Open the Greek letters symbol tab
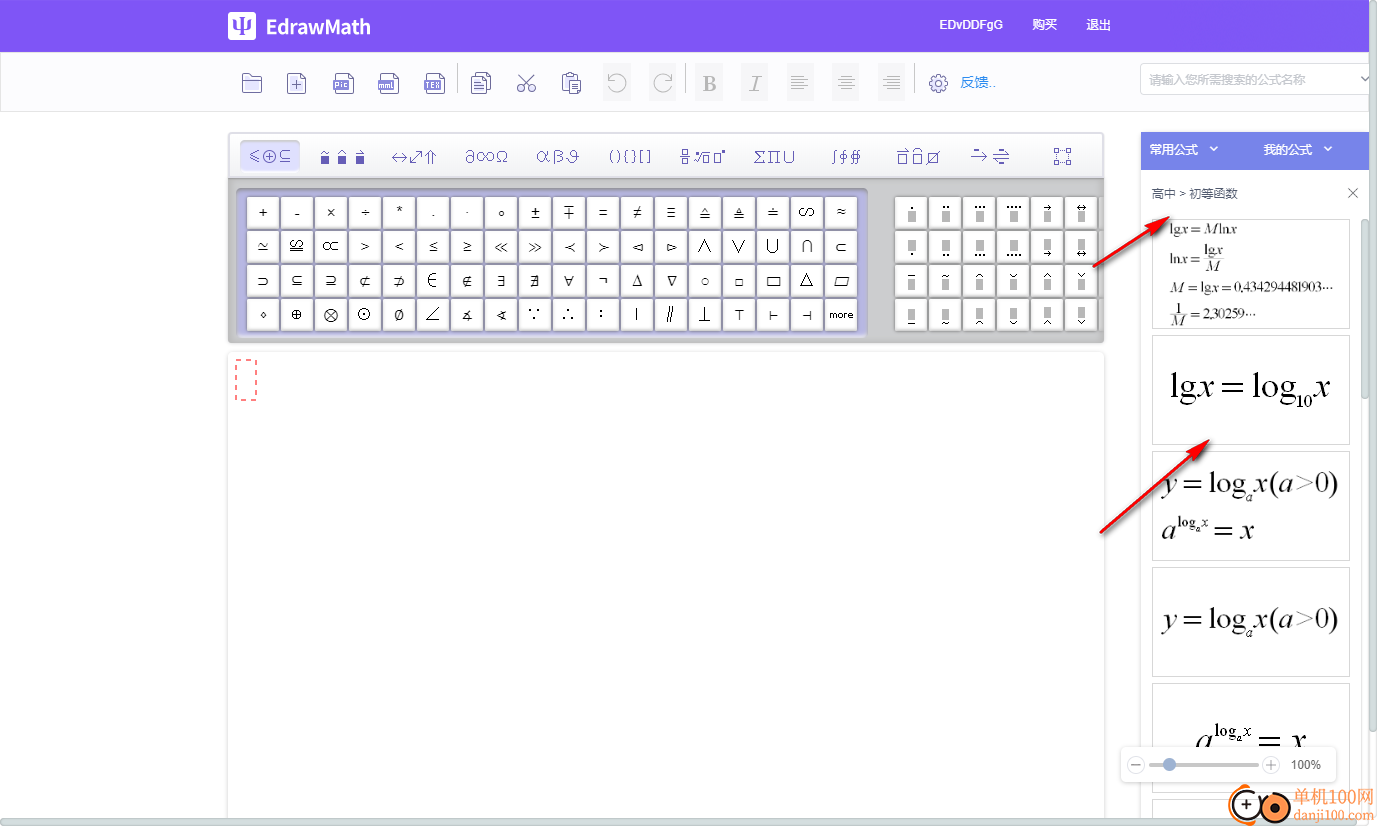Screen dimensions: 1377x826 tap(558, 156)
